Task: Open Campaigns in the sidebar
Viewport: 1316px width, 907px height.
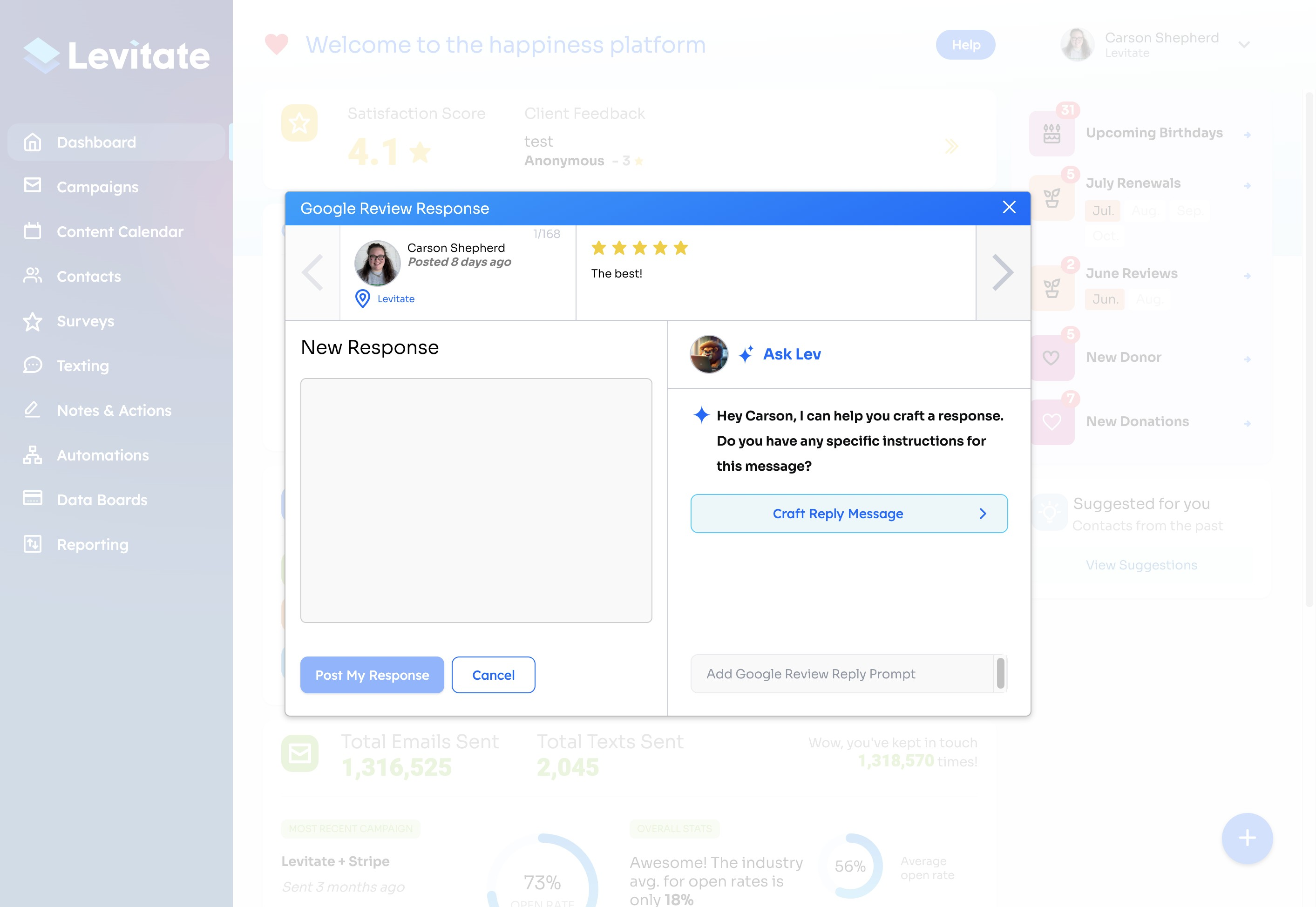Action: pyautogui.click(x=97, y=187)
